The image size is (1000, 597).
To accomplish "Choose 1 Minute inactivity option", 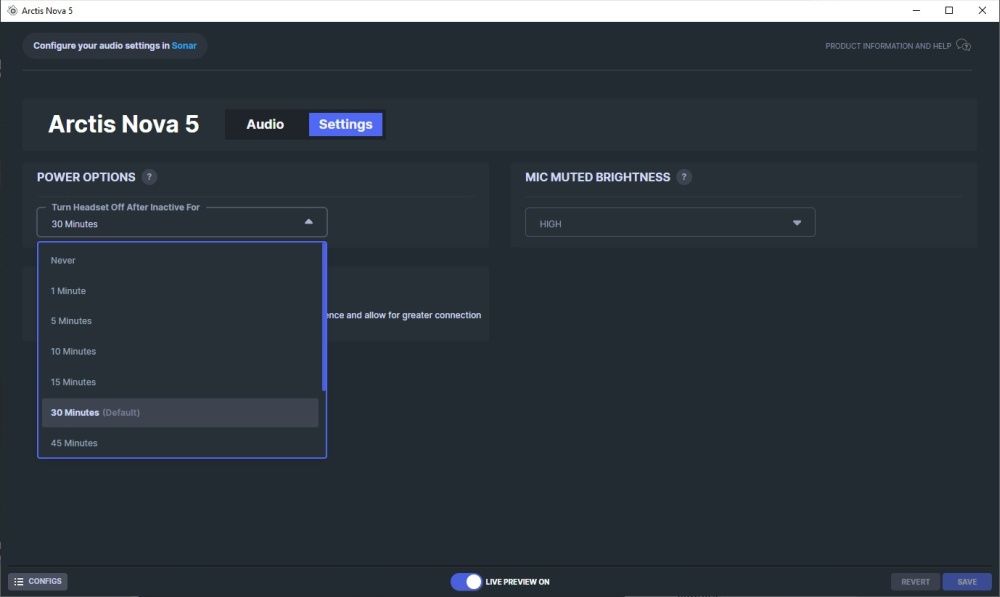I will coord(180,291).
